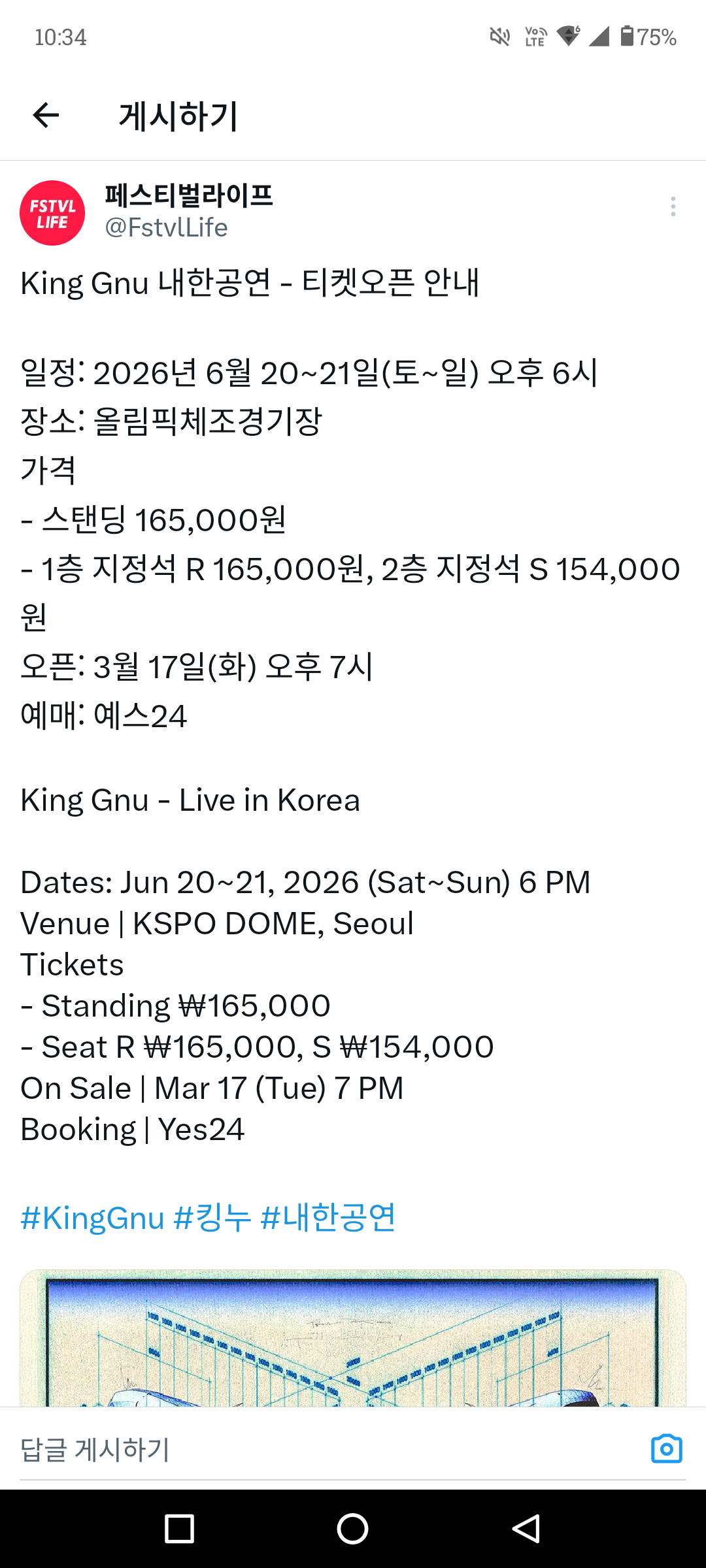Tap the Android back triangle button

point(526,1529)
